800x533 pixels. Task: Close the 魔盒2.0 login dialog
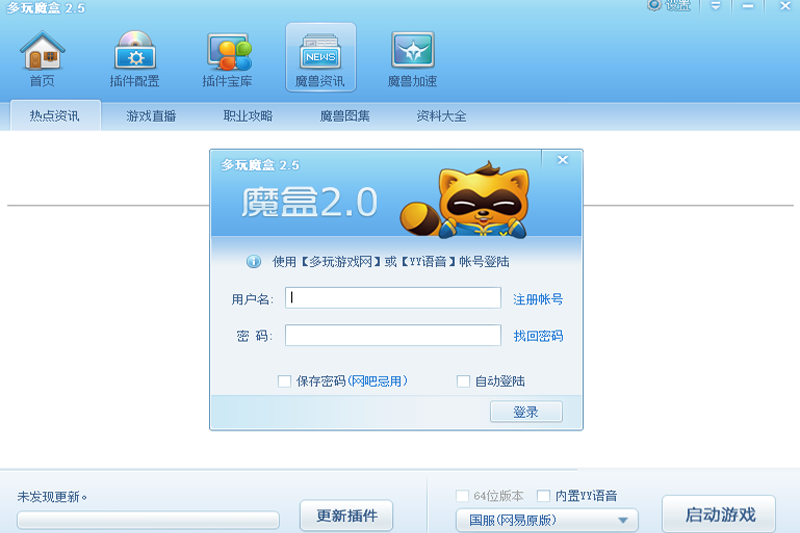562,160
